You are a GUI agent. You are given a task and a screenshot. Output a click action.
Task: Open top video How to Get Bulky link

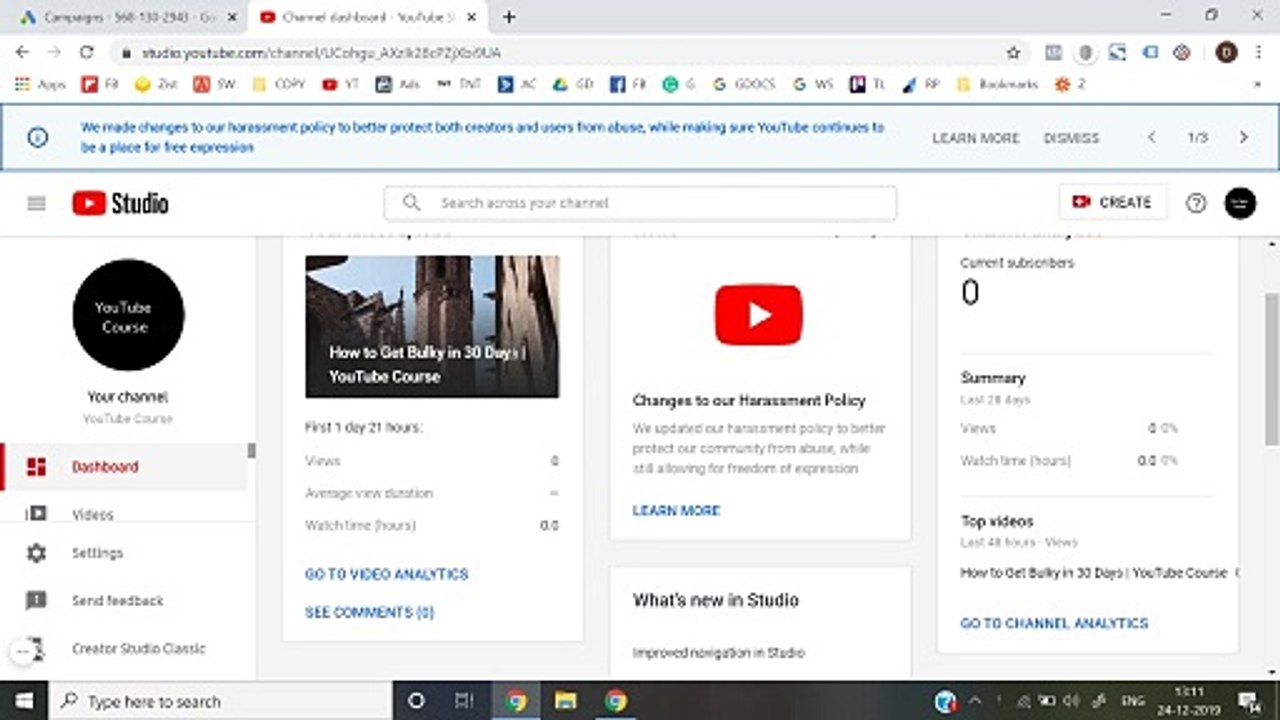click(1093, 573)
